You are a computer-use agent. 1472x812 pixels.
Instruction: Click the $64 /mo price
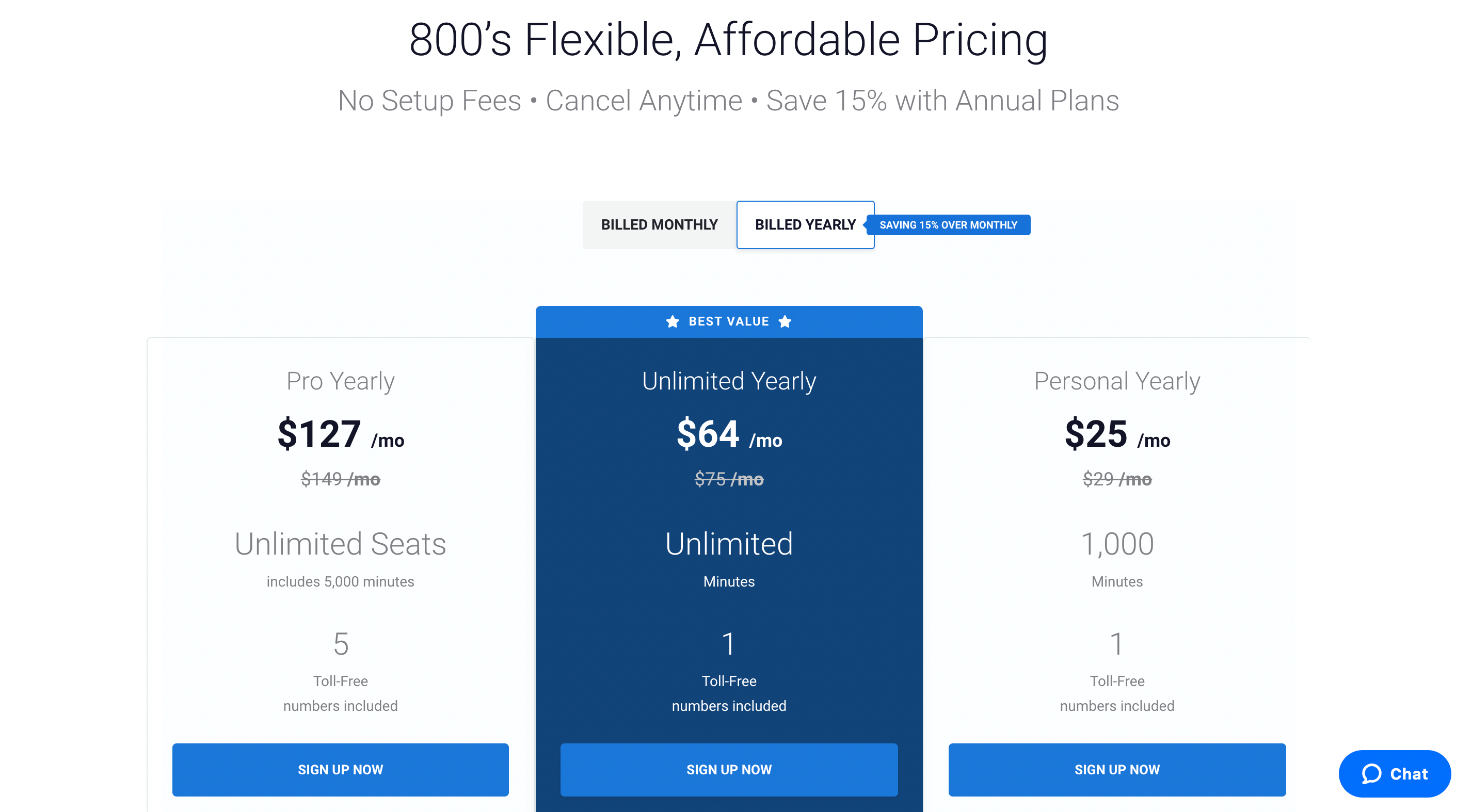[729, 434]
